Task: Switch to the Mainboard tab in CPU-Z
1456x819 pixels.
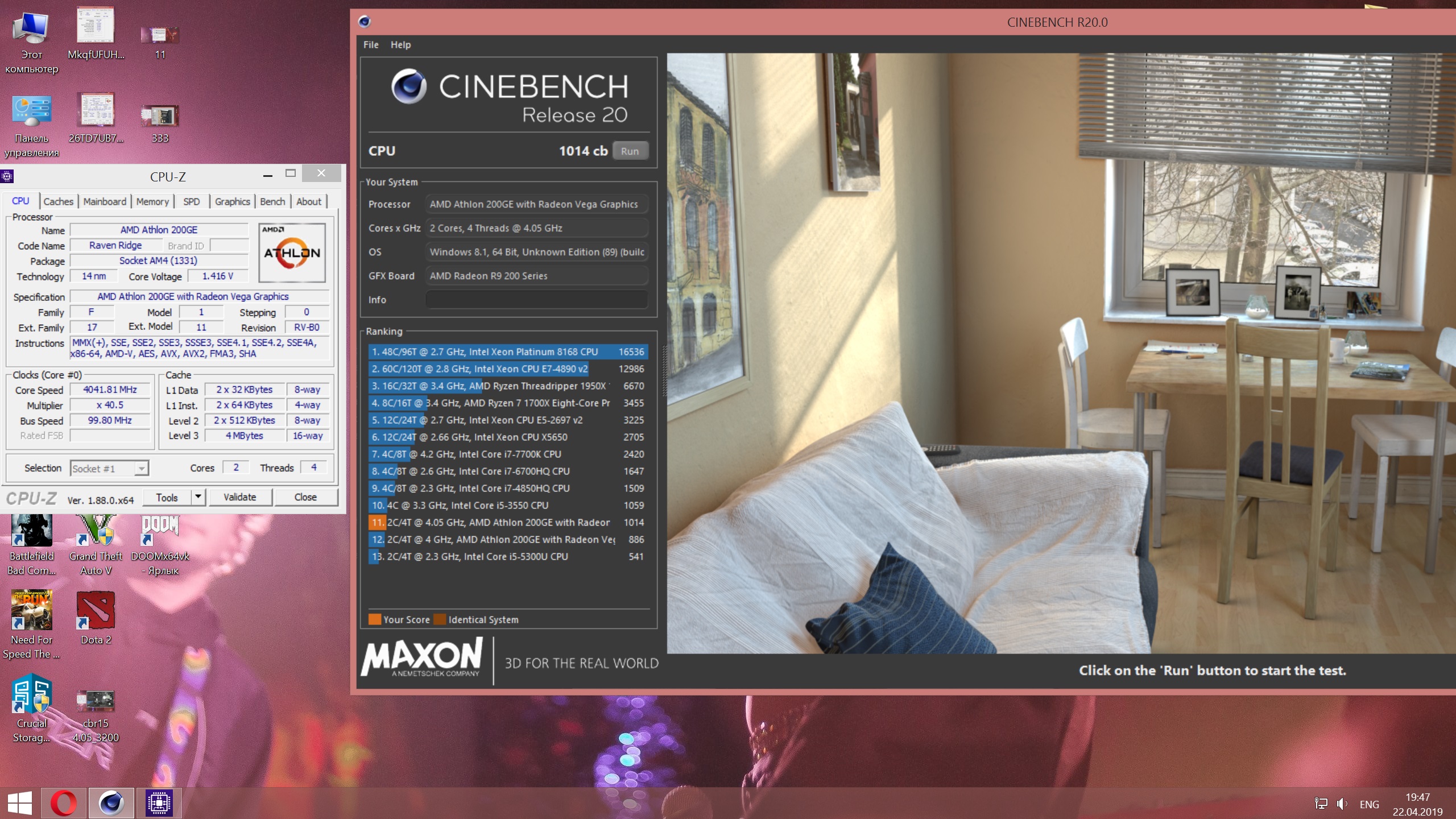Action: pos(105,201)
